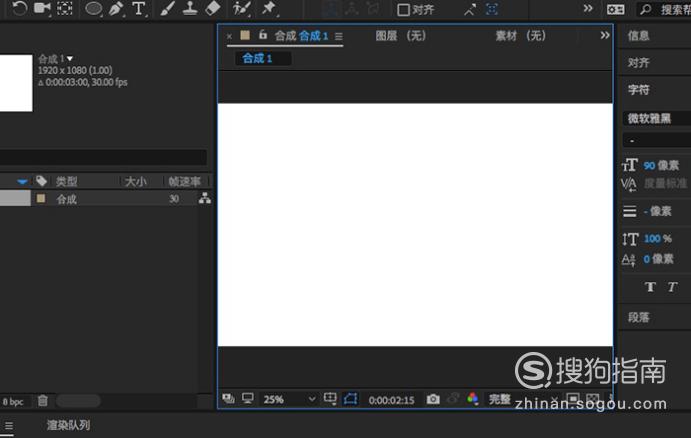Click the white composition thumbnail in Project panel
Image resolution: width=691 pixels, height=438 pixels.
coord(16,83)
